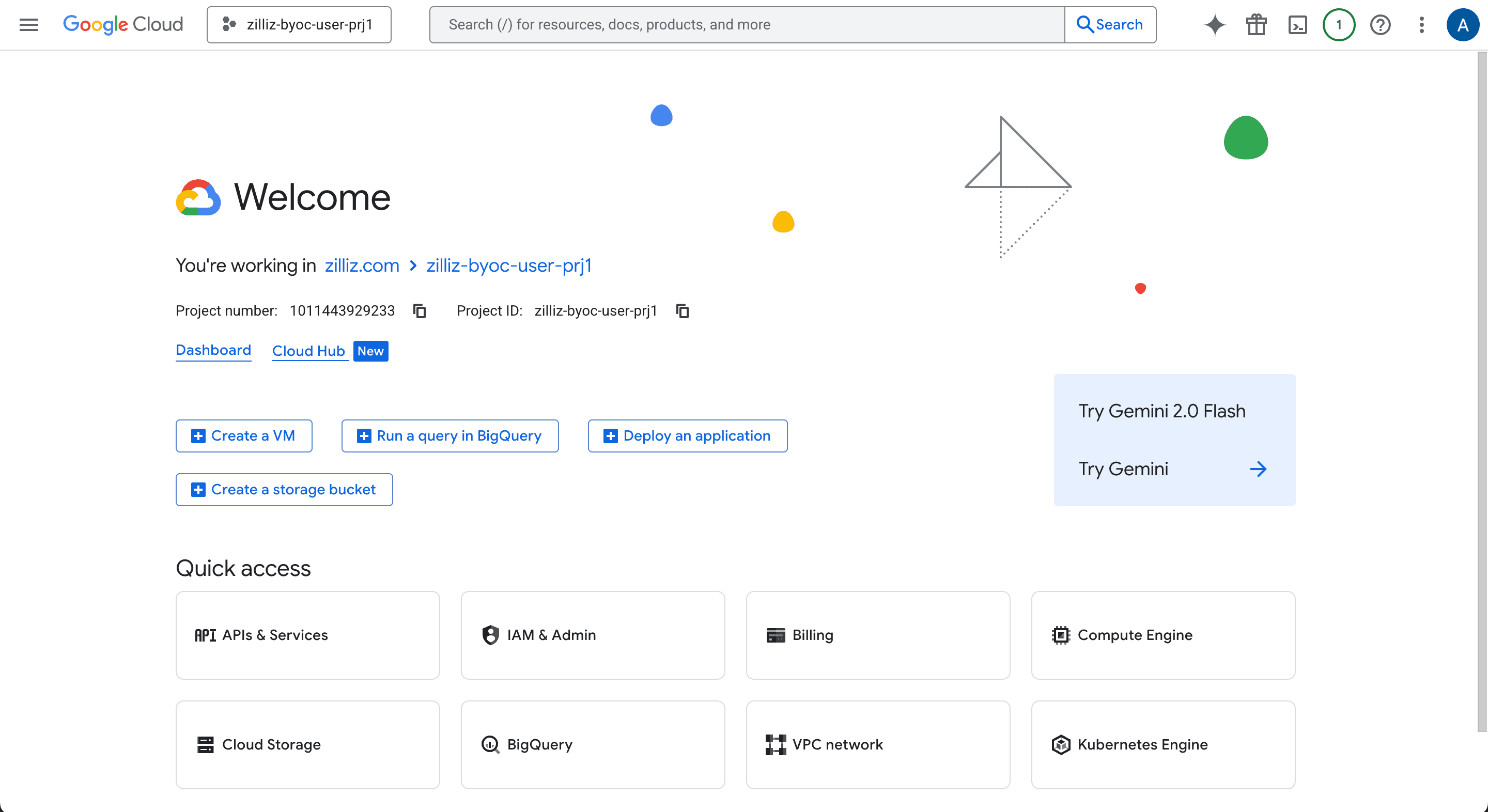Viewport: 1488px width, 812px height.
Task: Click the Google Cloud logo
Action: [x=122, y=24]
